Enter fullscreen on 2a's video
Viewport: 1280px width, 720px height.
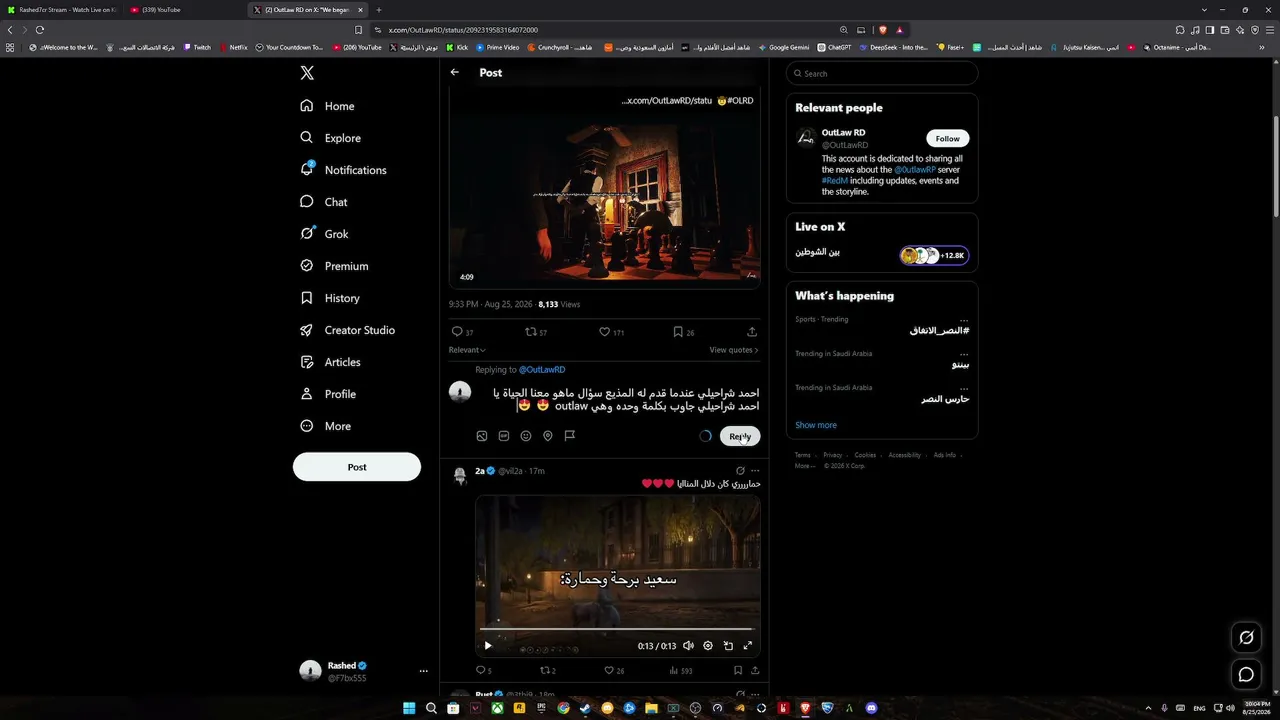pos(748,646)
